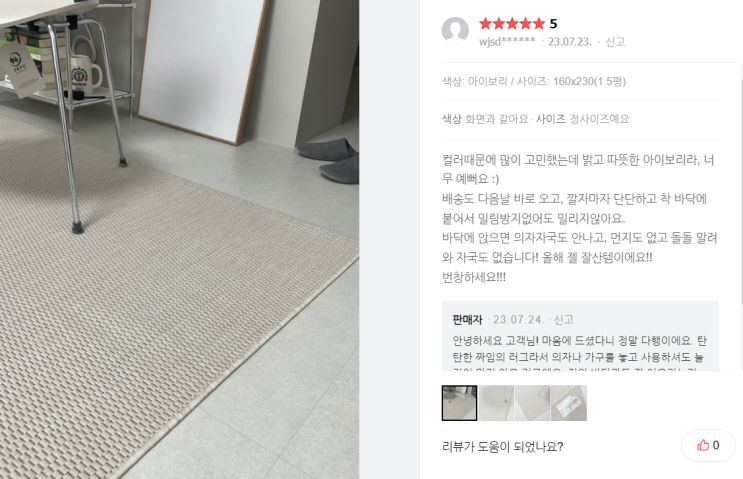
Task: Open the fourth thumbnail showing the label tag
Action: [x=569, y=403]
